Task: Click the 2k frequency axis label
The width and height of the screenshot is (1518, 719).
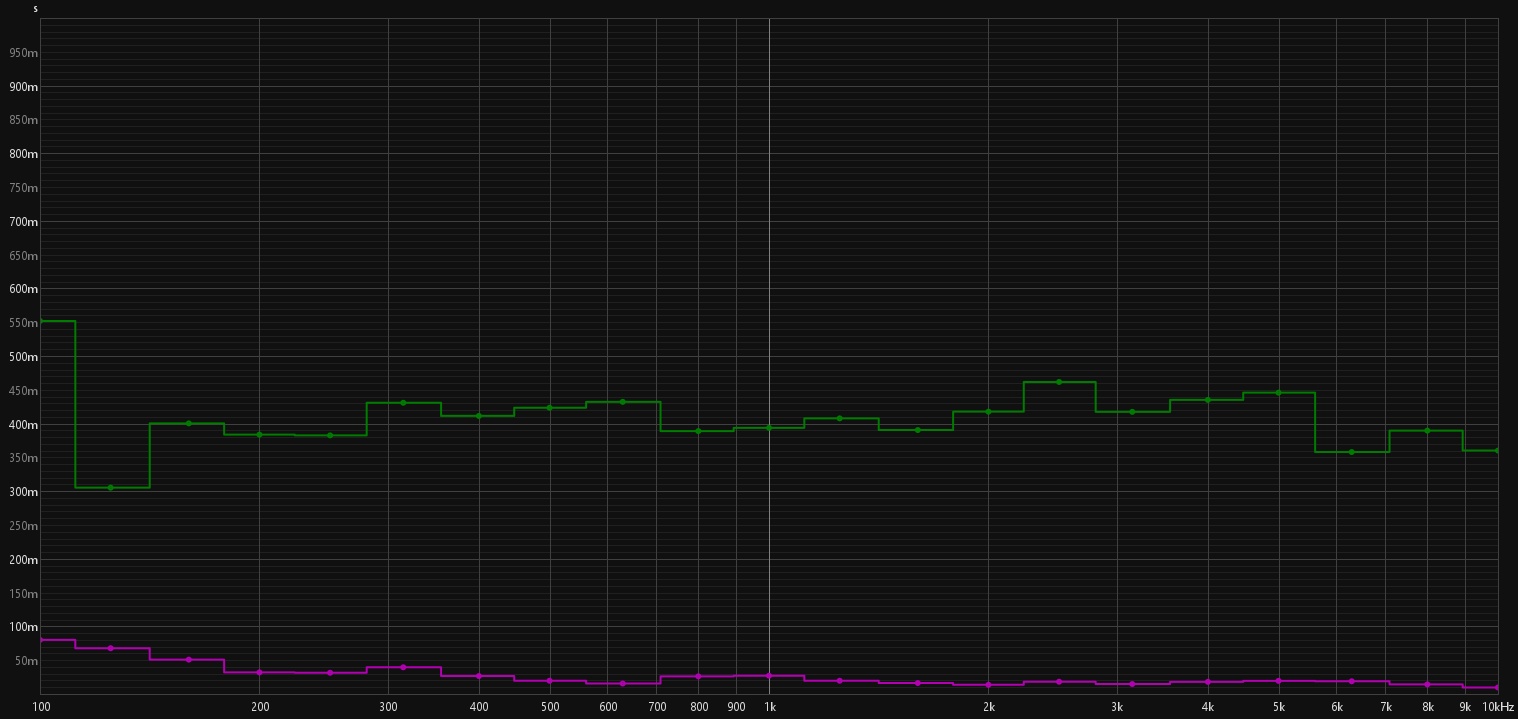Action: 988,707
